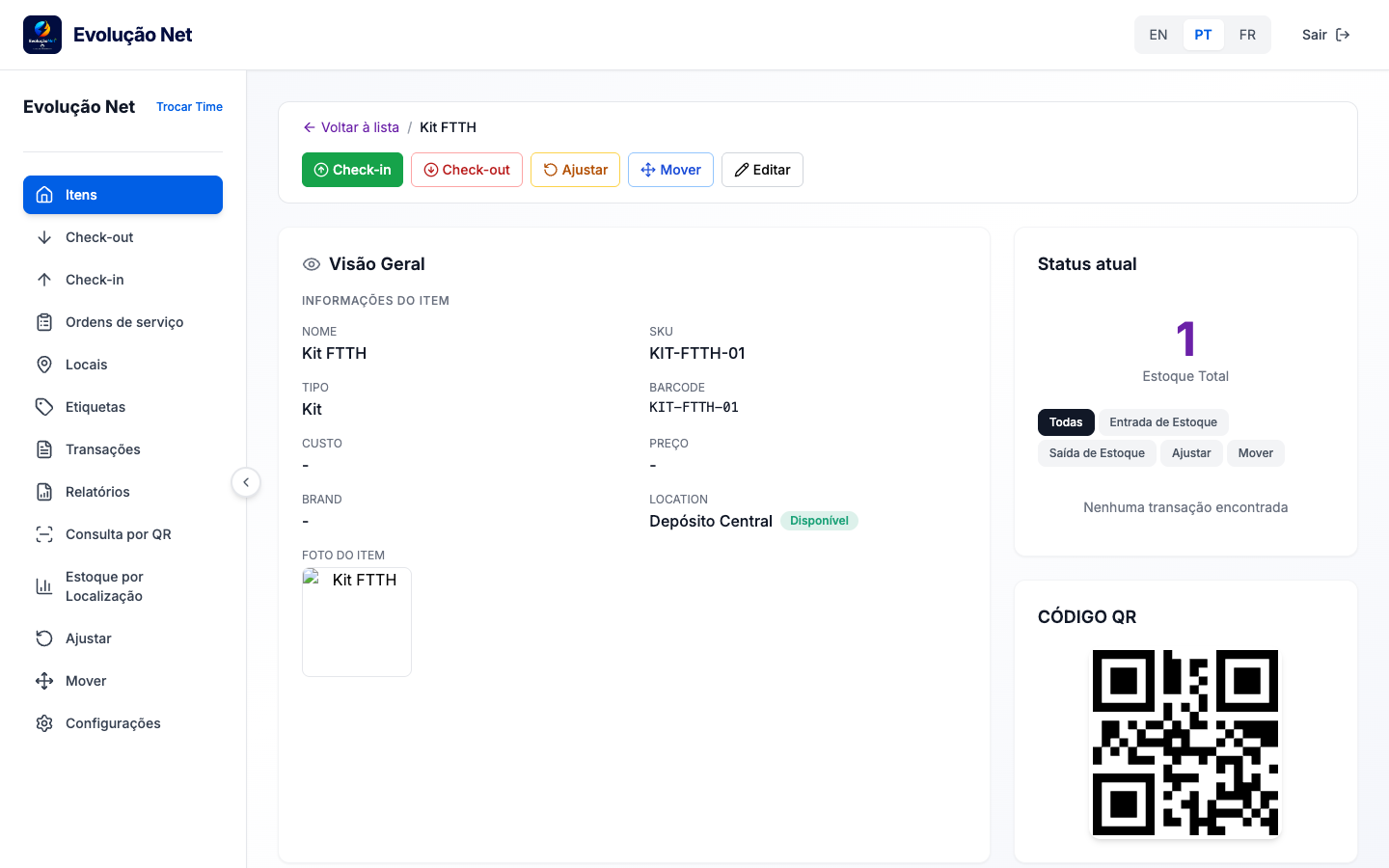Click the red Check-out button
This screenshot has height=868, width=1389.
(467, 170)
